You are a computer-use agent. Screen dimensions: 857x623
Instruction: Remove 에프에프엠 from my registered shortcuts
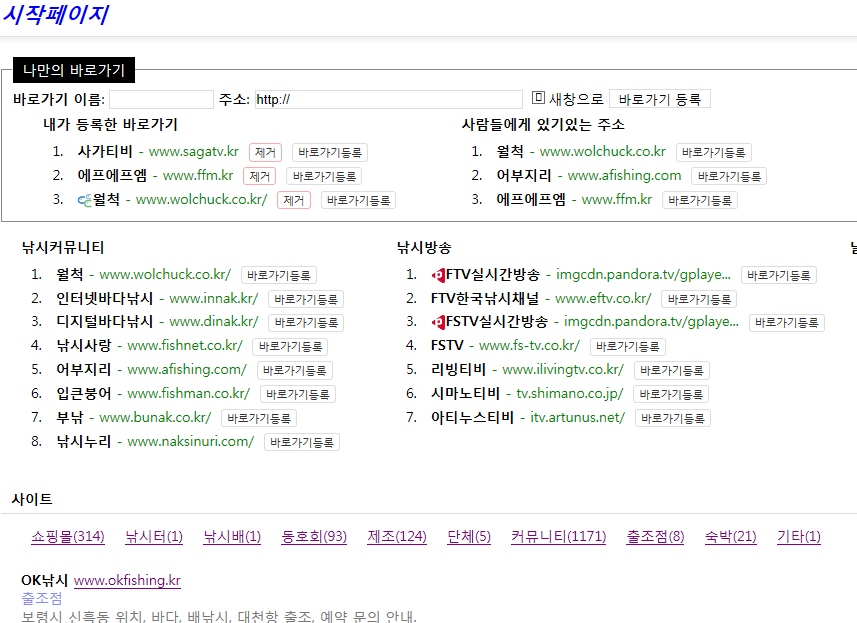(259, 176)
